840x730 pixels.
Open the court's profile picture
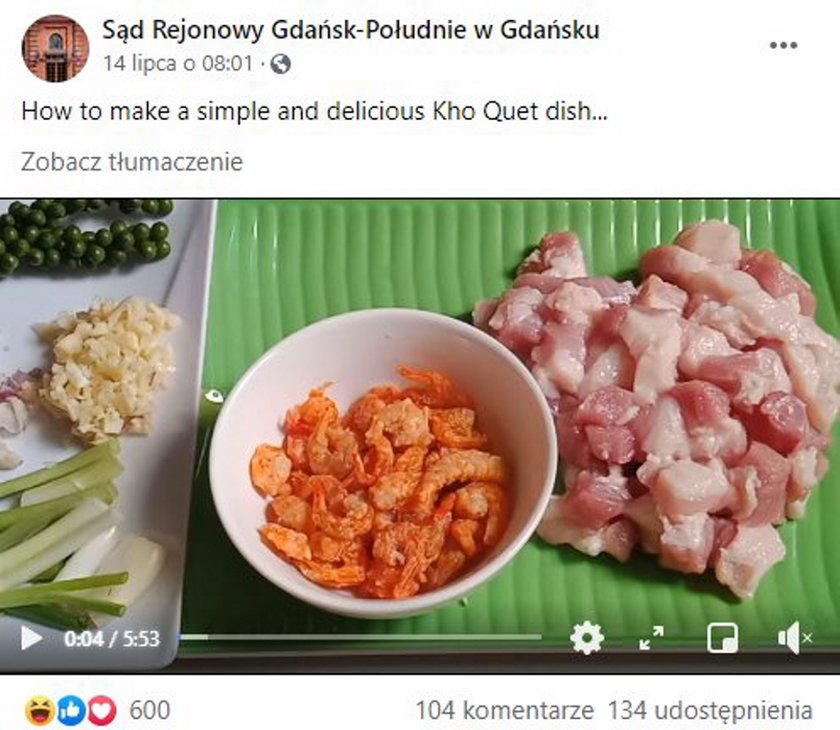(55, 48)
